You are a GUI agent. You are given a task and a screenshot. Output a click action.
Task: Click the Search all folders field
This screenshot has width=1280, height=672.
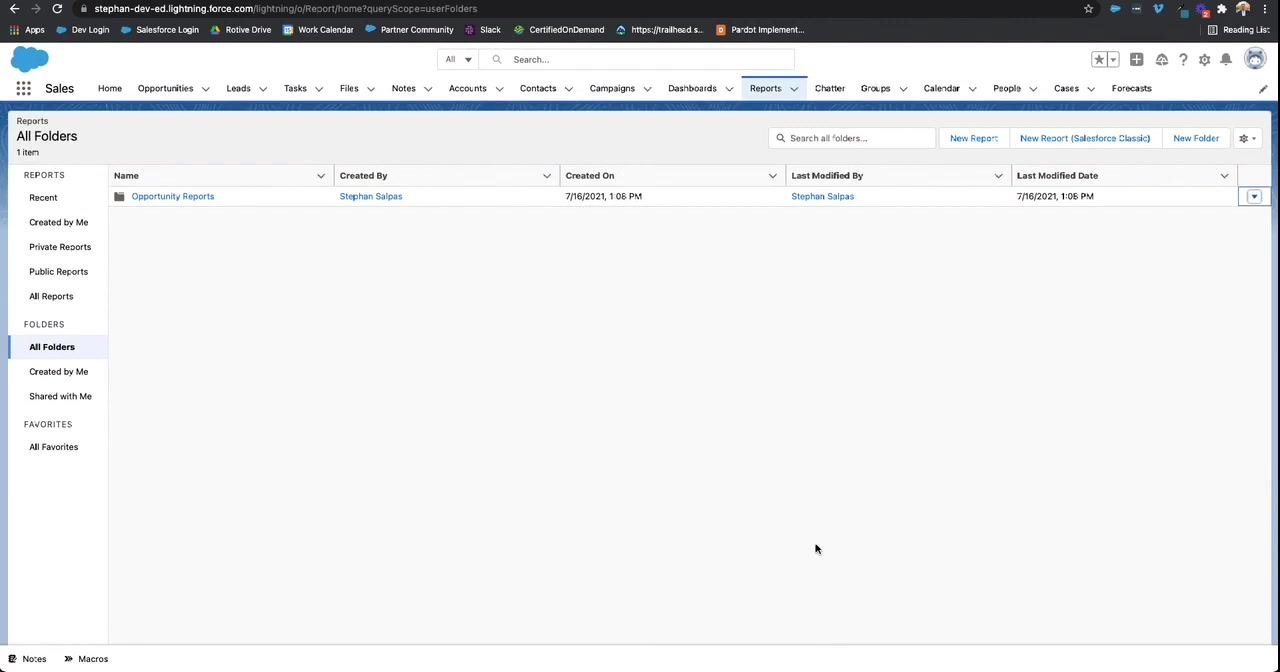pos(852,138)
